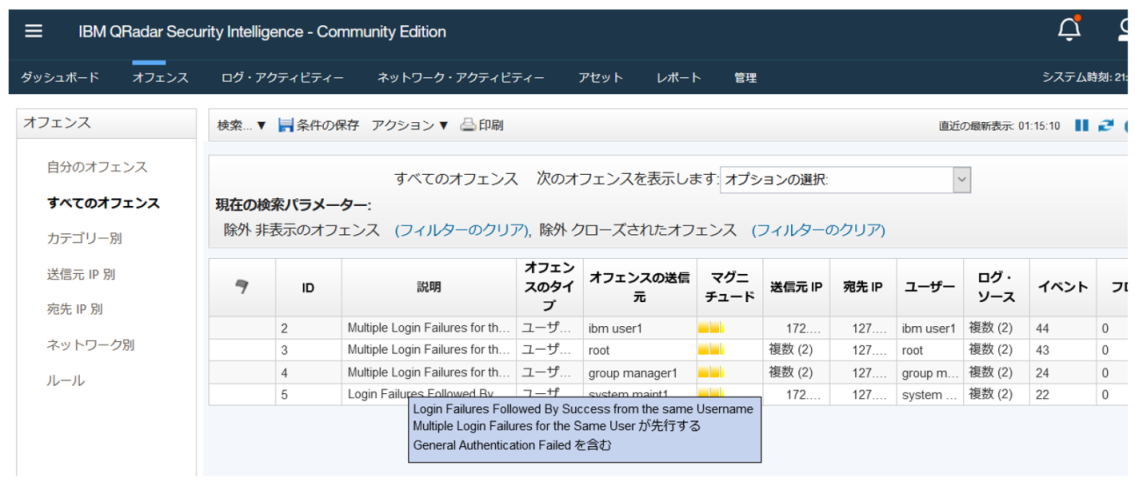Select offense row with ID 3

point(667,350)
